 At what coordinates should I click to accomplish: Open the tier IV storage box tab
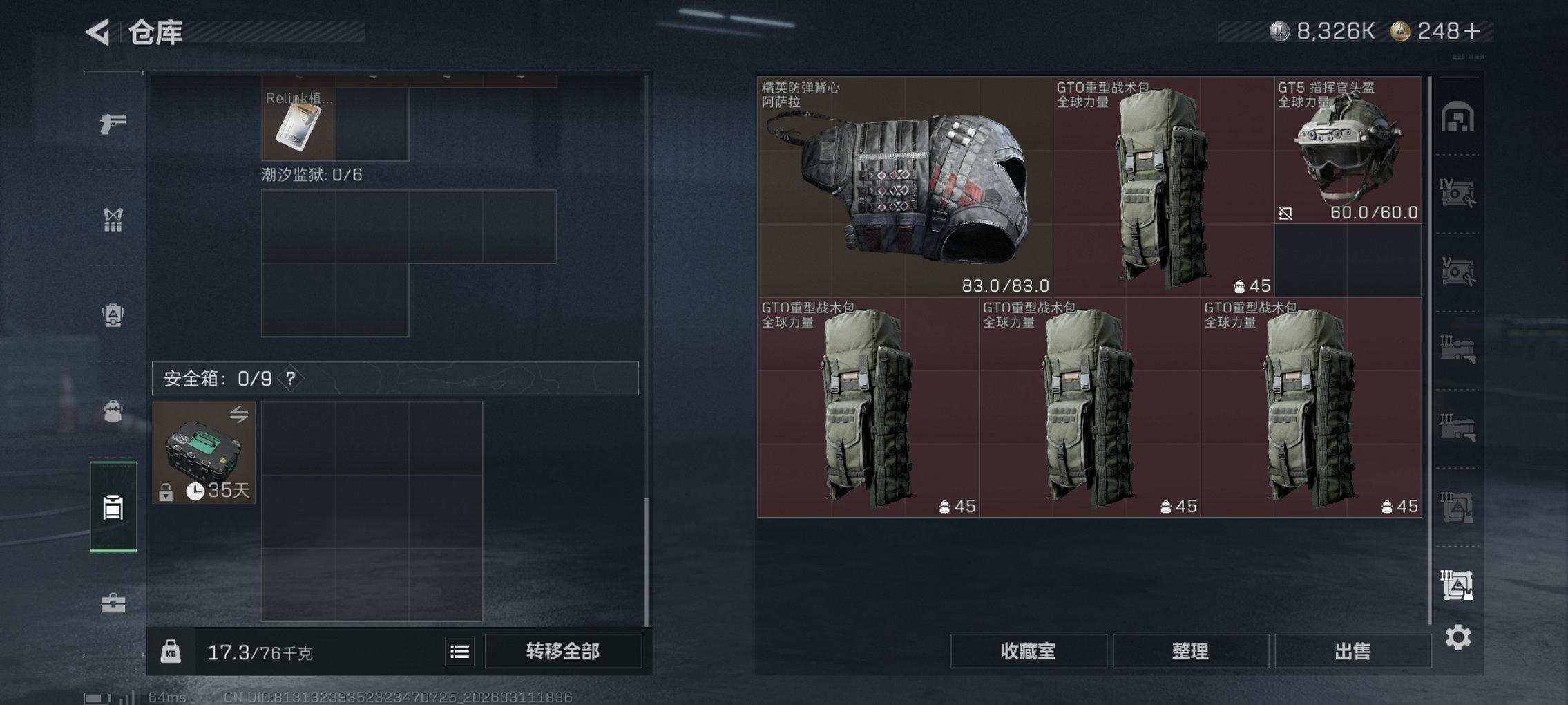[1457, 194]
